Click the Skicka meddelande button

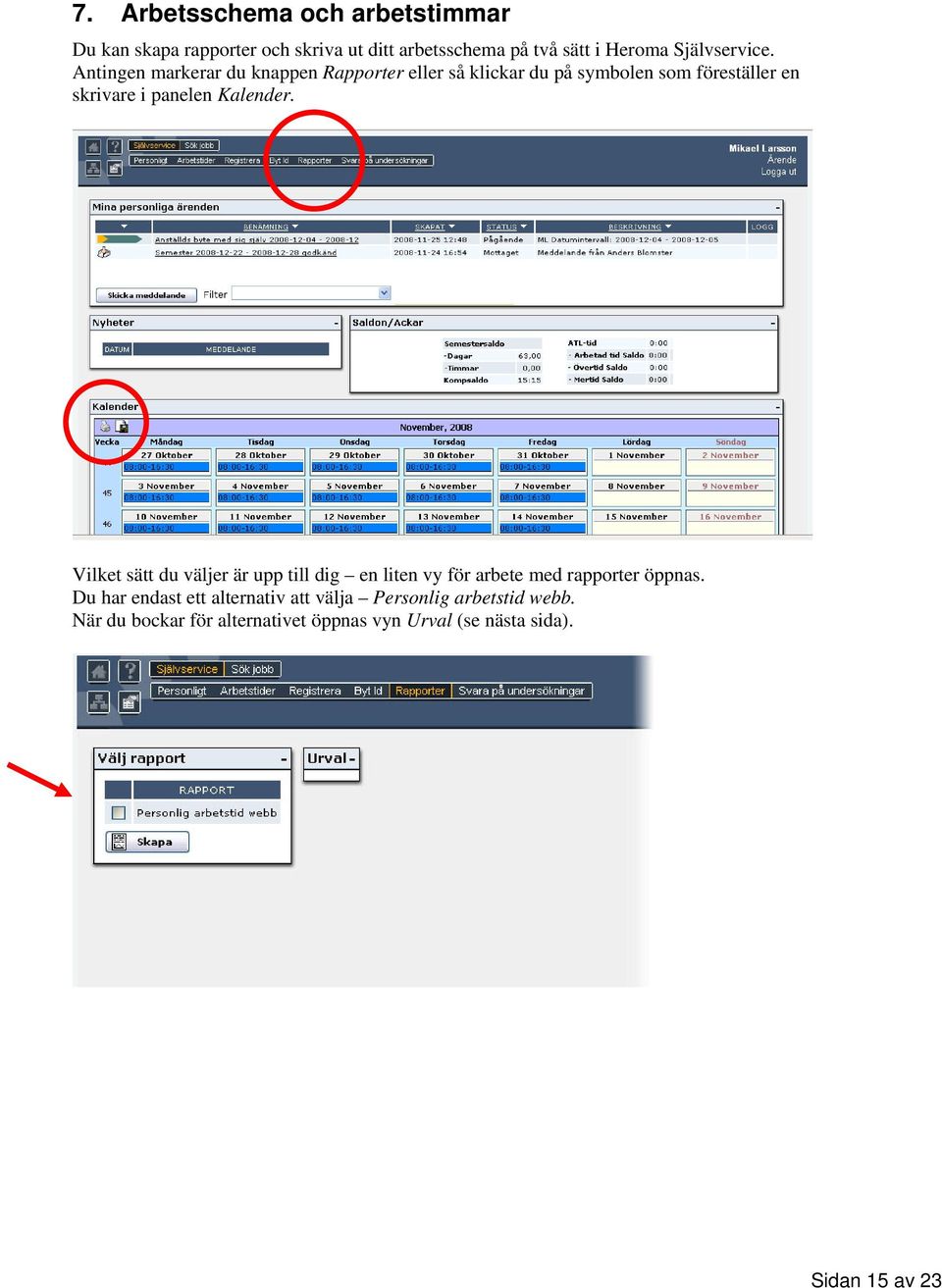pos(146,294)
